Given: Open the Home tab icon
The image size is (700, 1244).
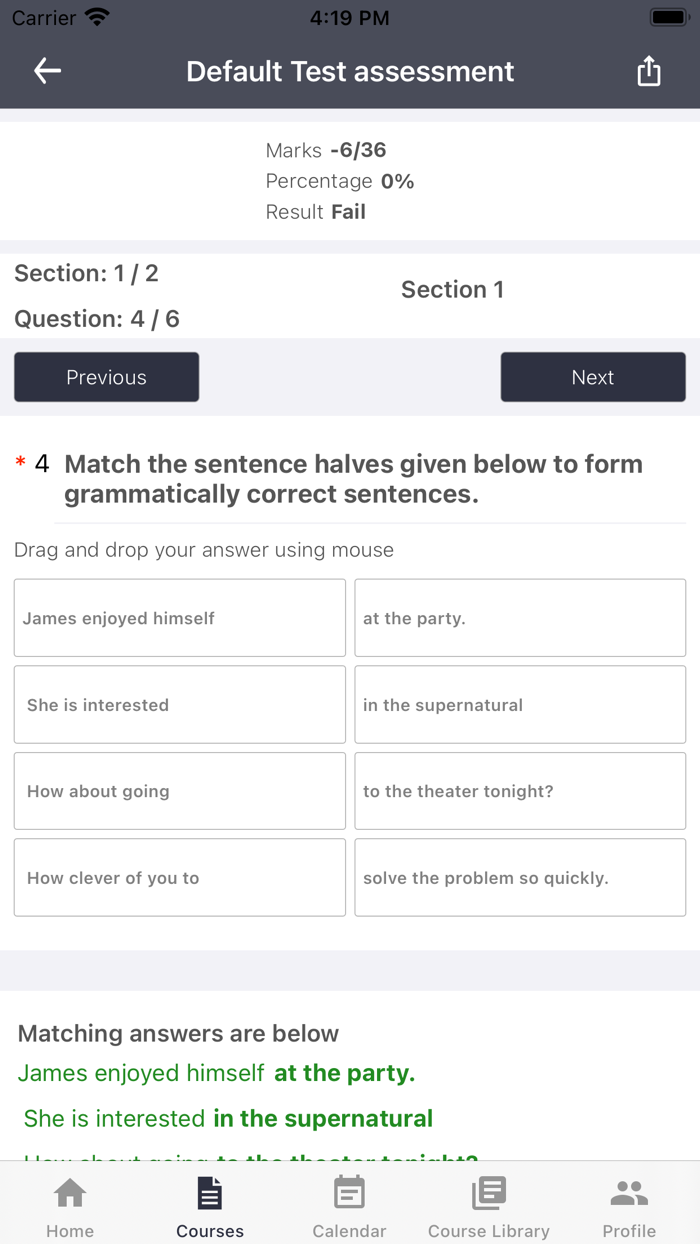Looking at the screenshot, I should tap(70, 1193).
